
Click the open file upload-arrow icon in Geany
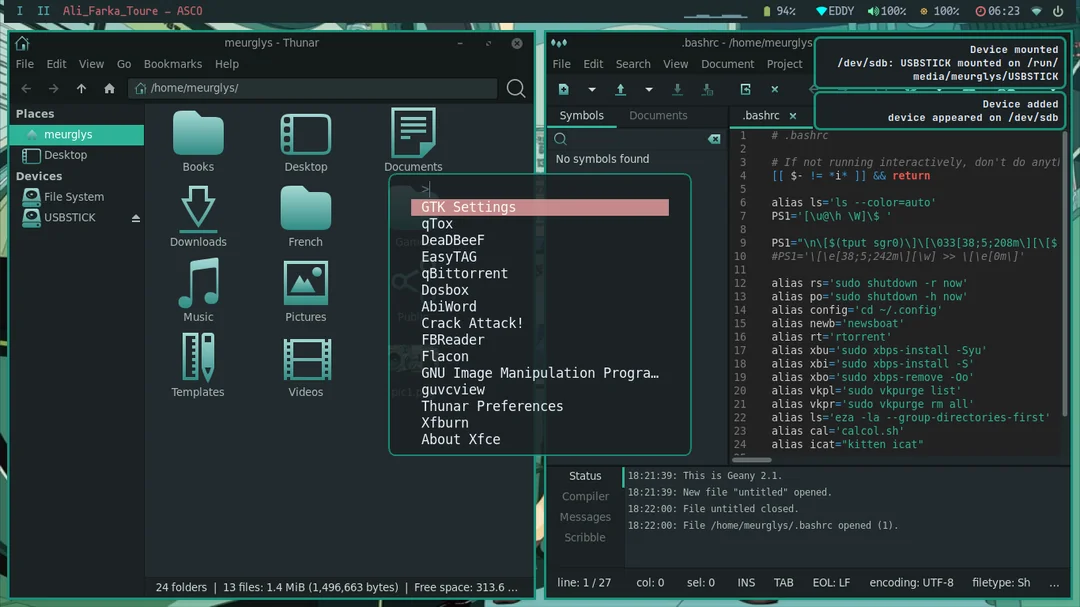[x=620, y=89]
